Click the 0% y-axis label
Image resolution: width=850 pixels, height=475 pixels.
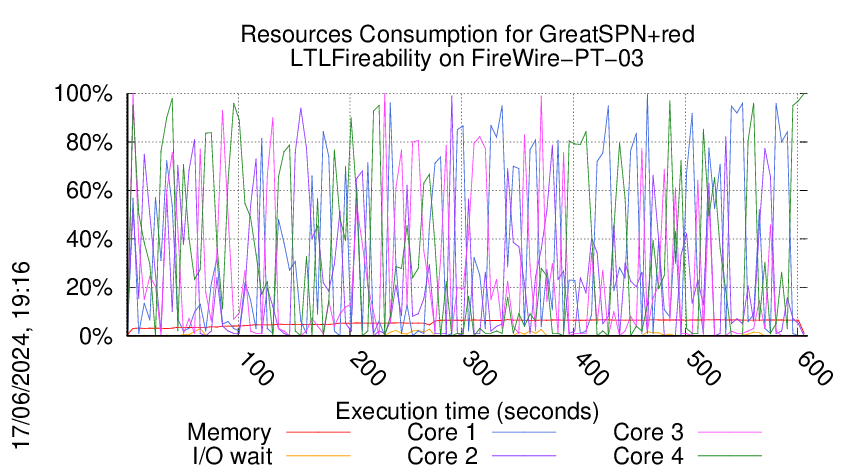[x=95, y=336]
